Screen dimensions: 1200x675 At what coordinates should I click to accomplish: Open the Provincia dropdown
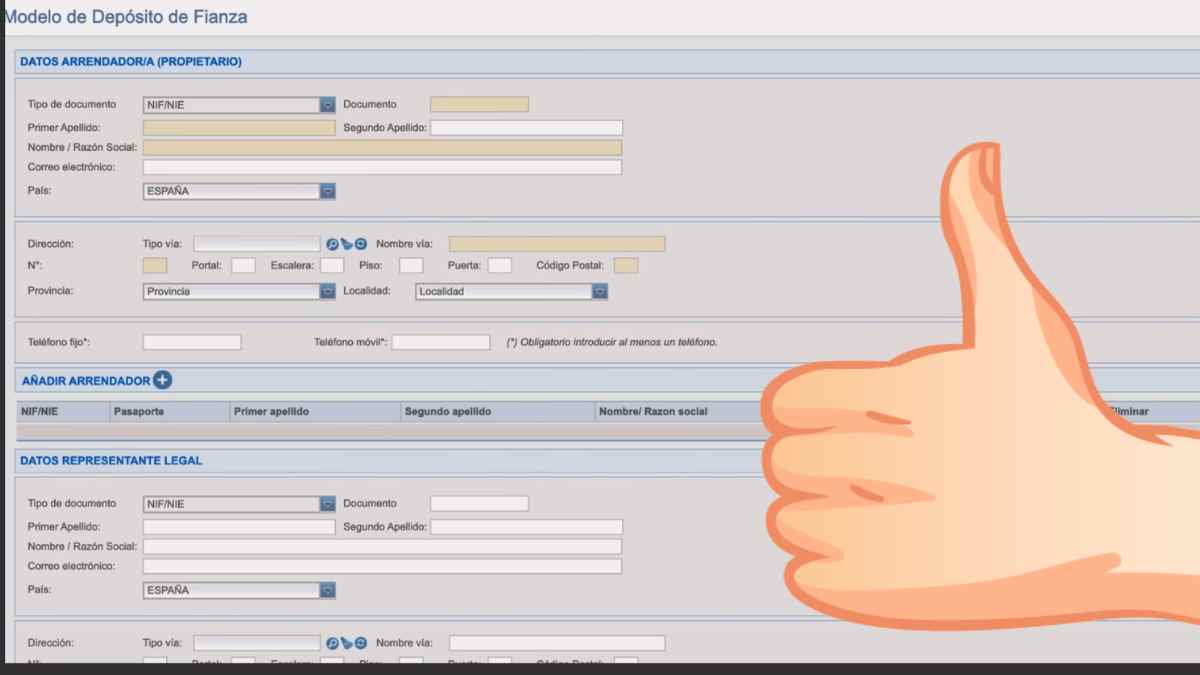tap(327, 292)
